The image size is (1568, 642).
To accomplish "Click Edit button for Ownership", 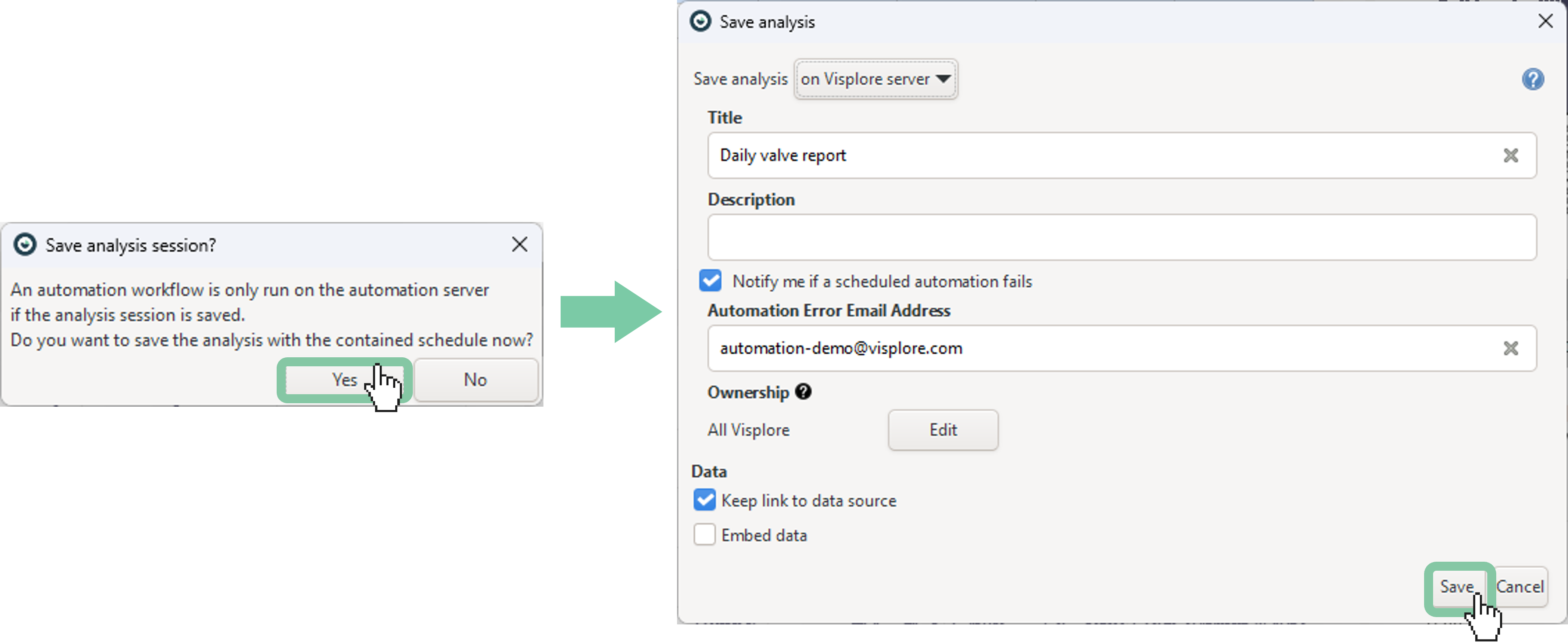I will pos(942,430).
